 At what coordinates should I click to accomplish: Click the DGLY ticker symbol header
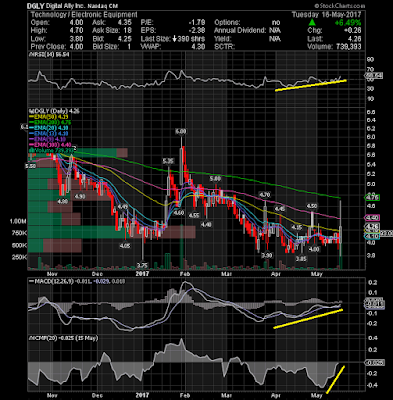pos(35,6)
